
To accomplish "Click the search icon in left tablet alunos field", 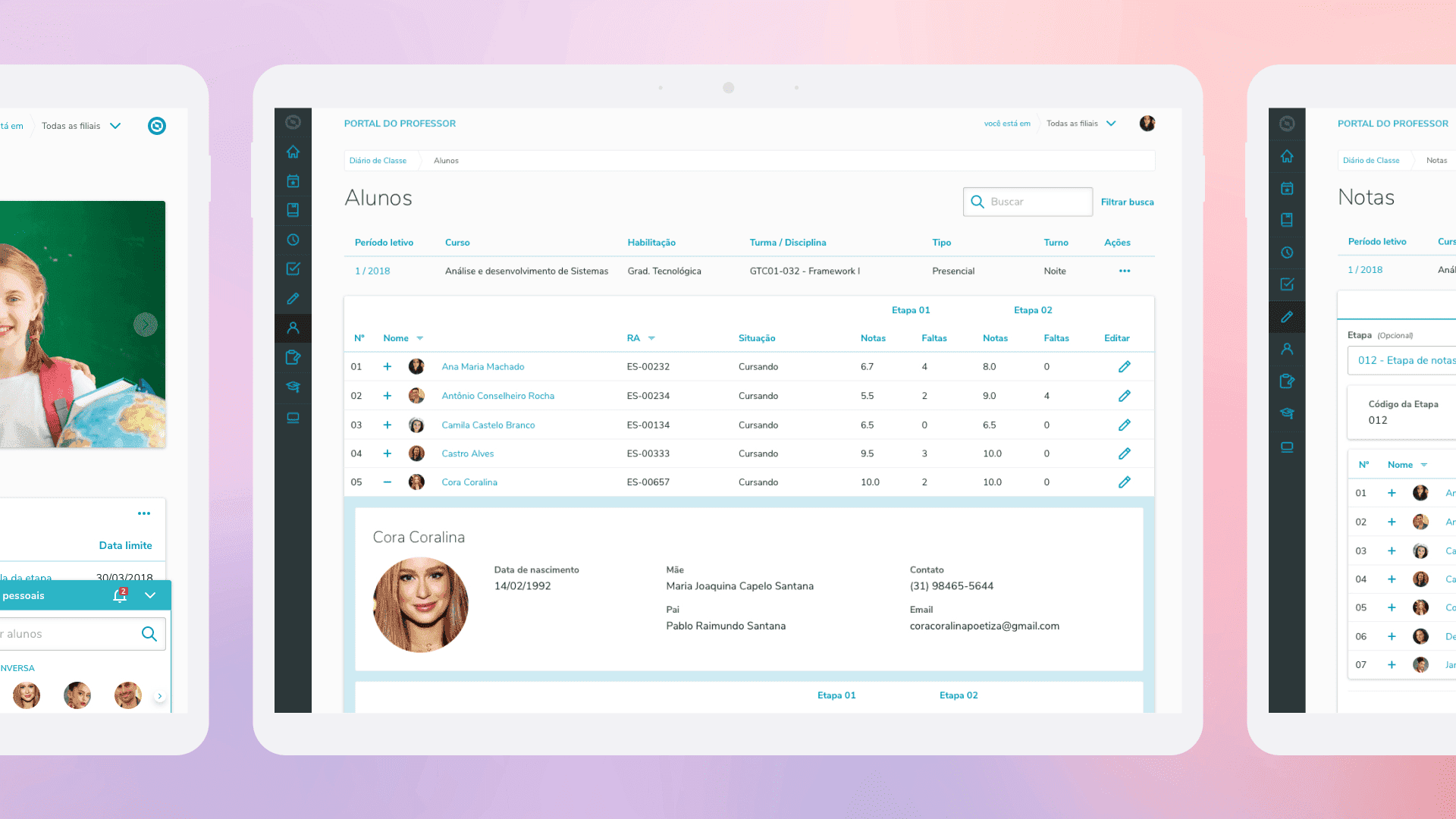I will pyautogui.click(x=149, y=634).
